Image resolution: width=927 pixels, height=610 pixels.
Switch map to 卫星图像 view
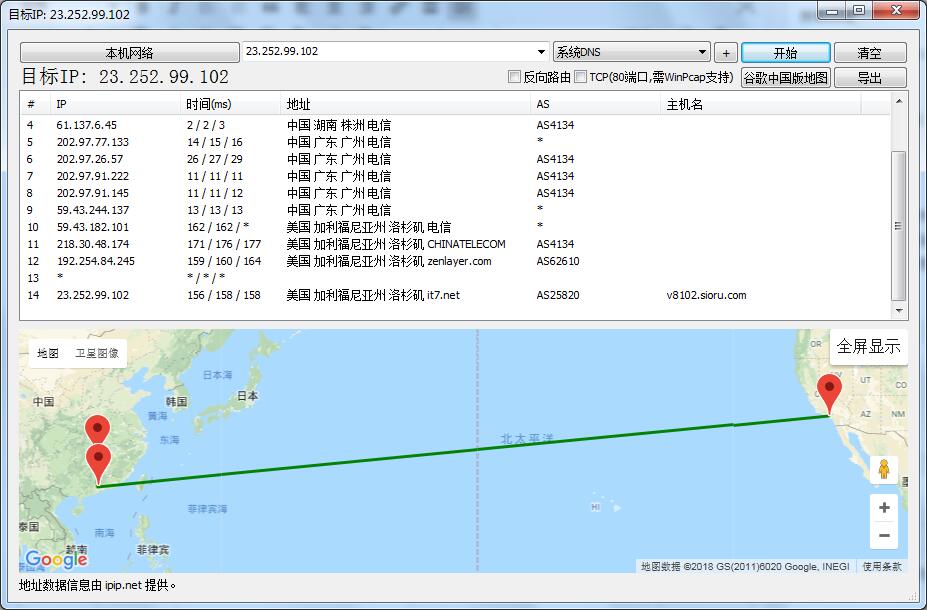click(x=97, y=353)
